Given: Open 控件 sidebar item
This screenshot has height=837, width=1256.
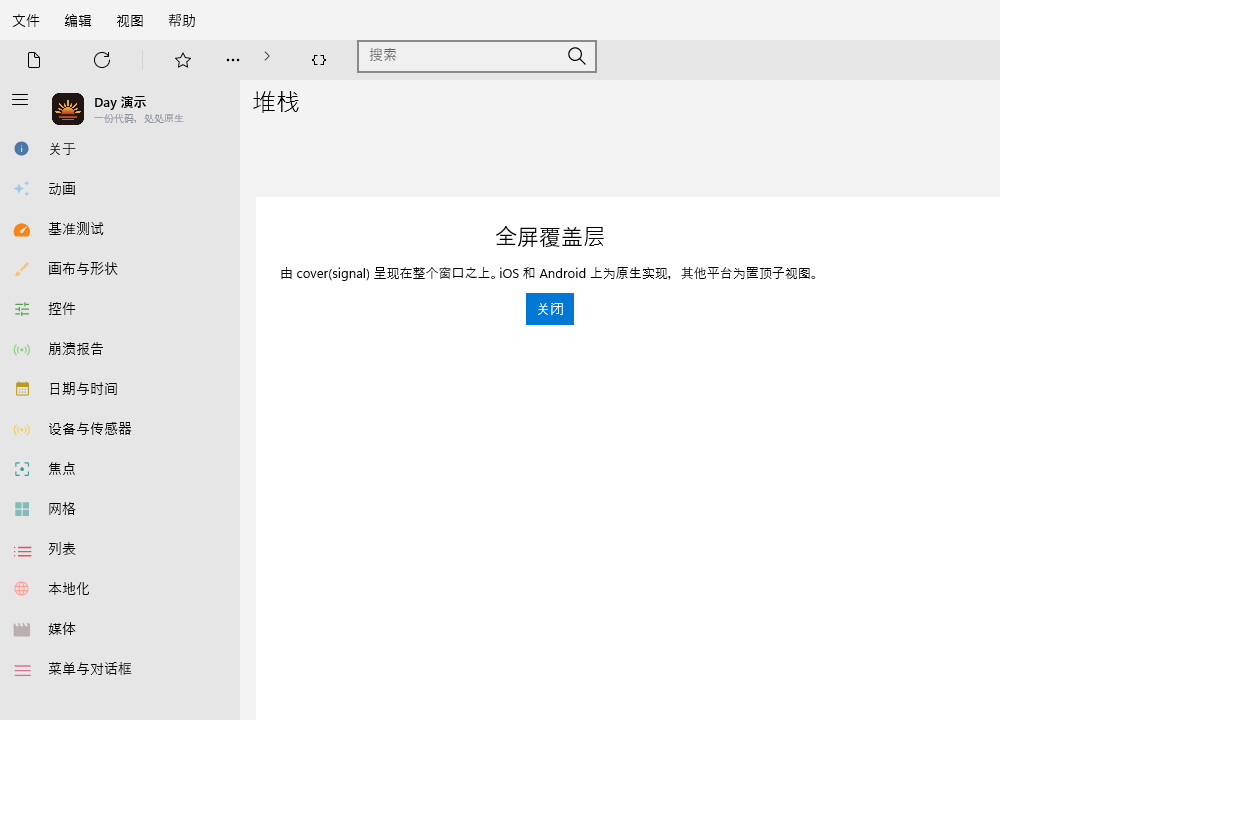Looking at the screenshot, I should point(120,309).
